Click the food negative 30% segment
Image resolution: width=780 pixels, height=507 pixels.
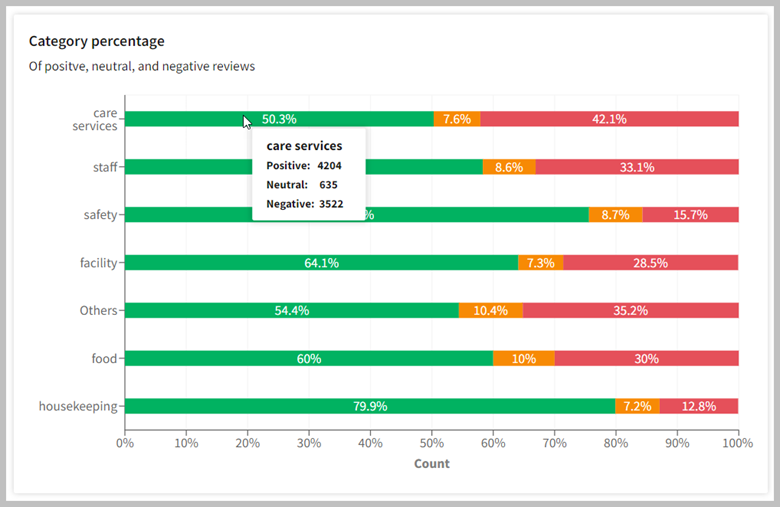click(x=646, y=358)
